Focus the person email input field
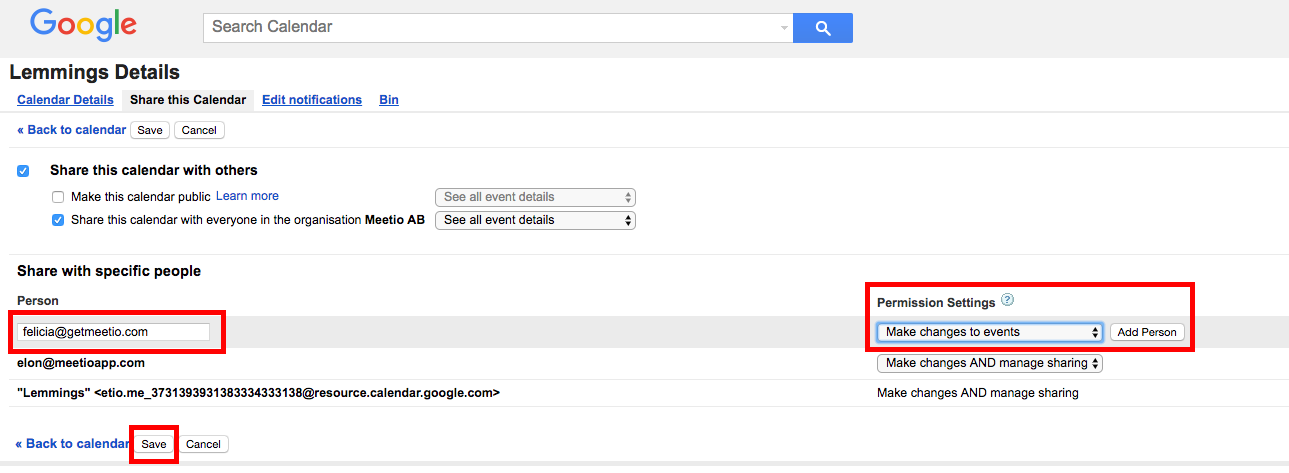Viewport: 1289px width, 473px height. pyautogui.click(x=113, y=332)
